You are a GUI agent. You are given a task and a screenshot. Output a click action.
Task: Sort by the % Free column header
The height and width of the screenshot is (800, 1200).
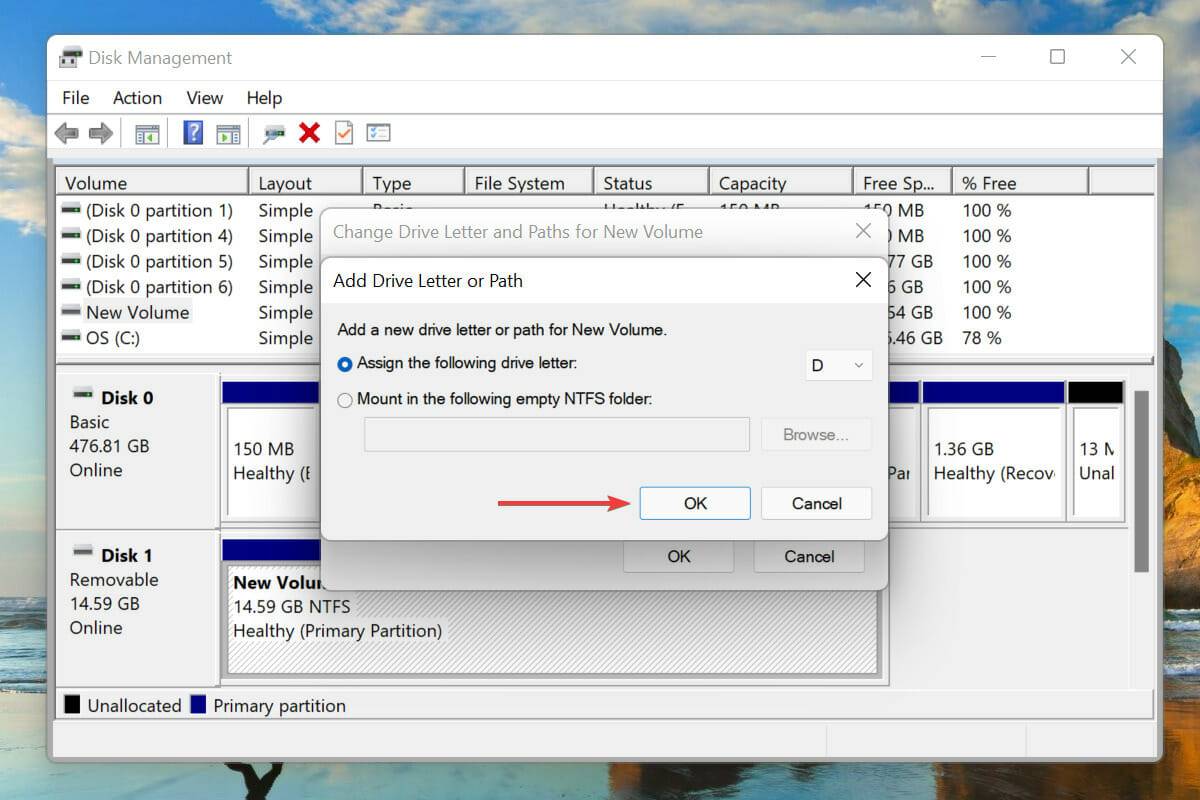click(1020, 183)
